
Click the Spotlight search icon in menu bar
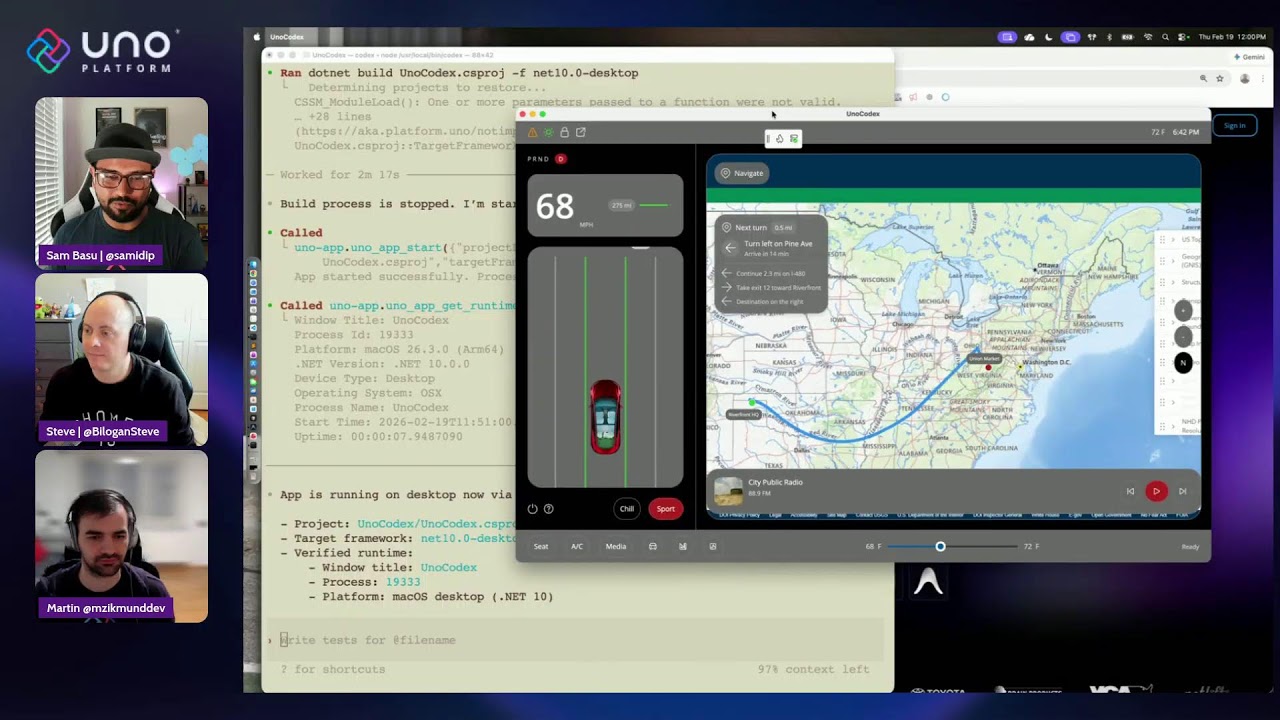coord(1164,37)
